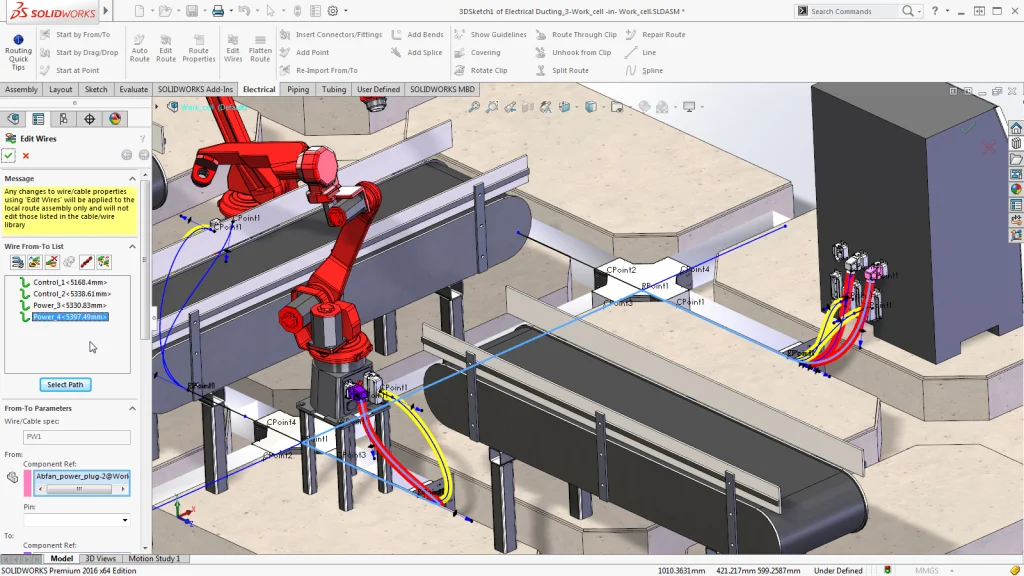This screenshot has width=1024, height=576.
Task: Create a new document from the top toolbar
Action: [x=139, y=10]
